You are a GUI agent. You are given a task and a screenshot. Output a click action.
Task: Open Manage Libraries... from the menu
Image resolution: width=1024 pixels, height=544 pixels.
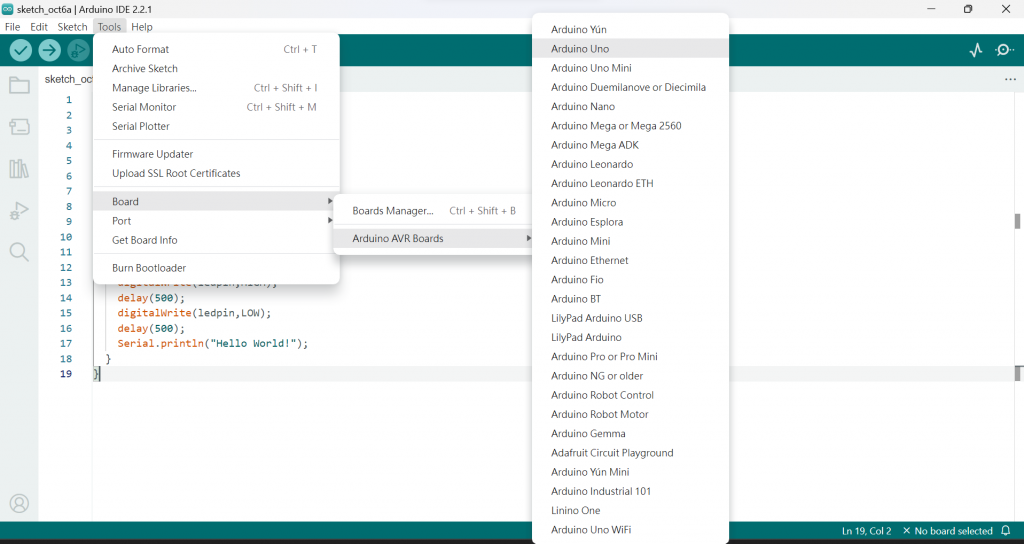[216, 88]
